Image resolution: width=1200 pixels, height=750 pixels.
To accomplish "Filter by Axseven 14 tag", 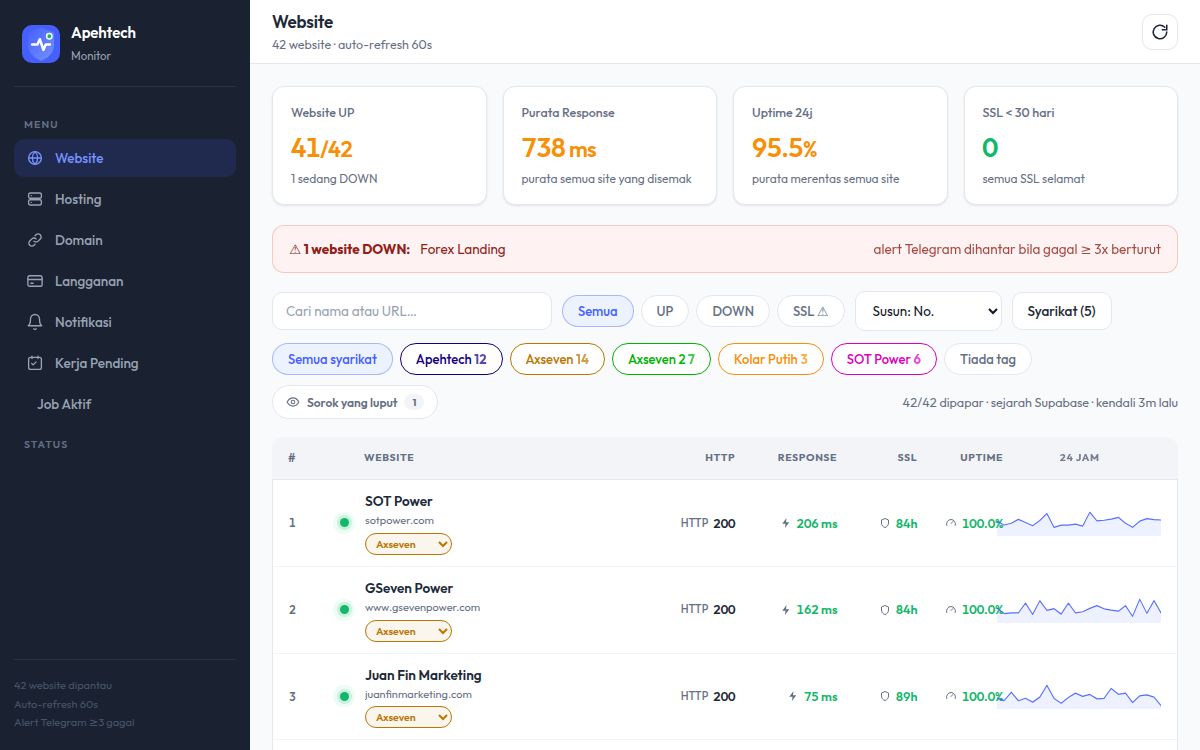I will (x=557, y=359).
